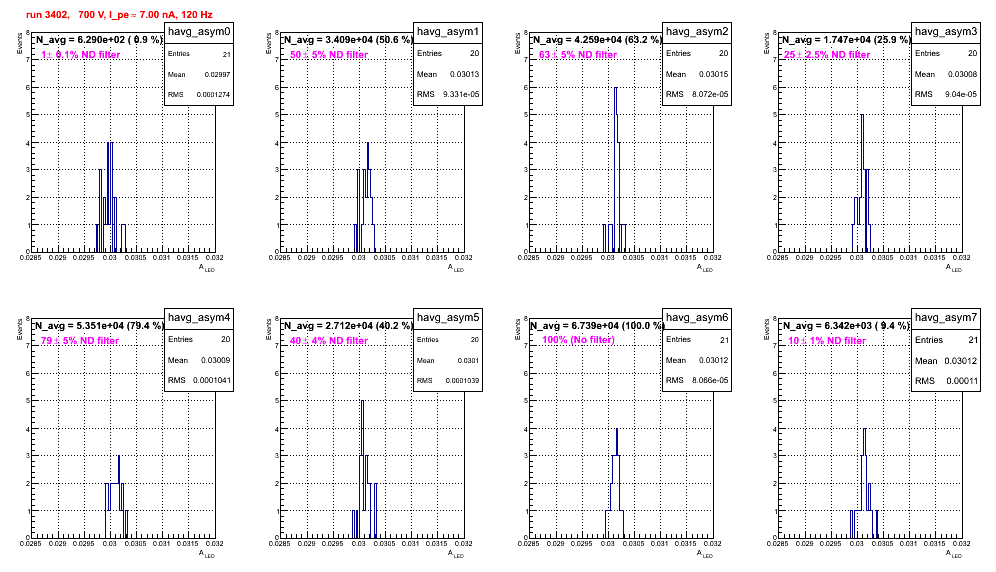
Task: Click the havg_asym3 histogram peak bar
Action: (x=862, y=182)
